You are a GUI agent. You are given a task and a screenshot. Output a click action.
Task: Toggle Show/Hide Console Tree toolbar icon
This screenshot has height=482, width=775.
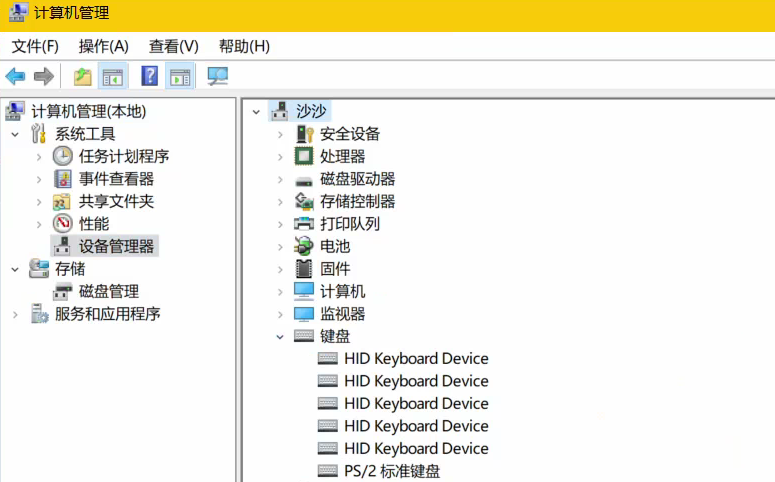(113, 77)
